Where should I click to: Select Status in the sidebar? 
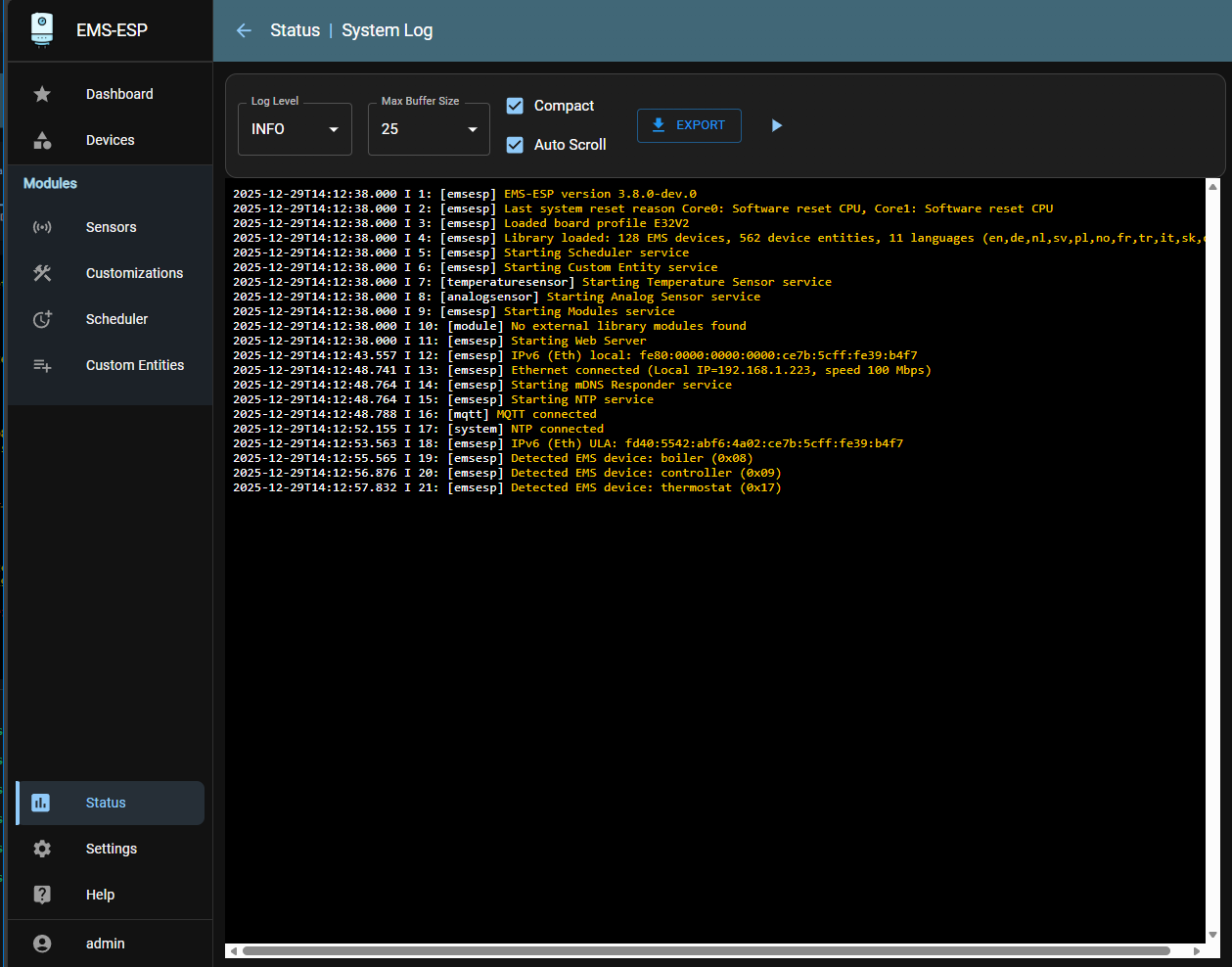[106, 803]
